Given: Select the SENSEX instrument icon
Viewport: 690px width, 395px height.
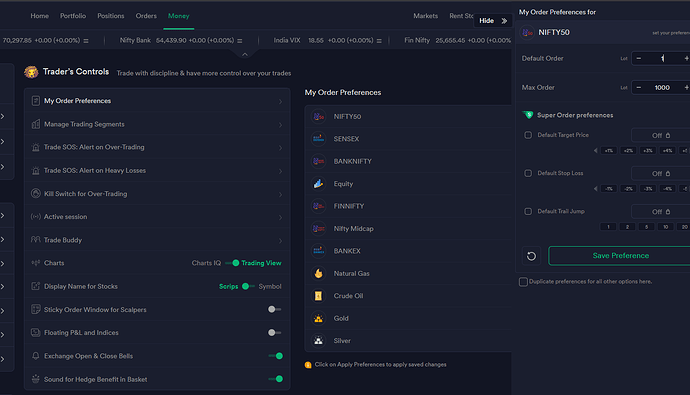Looking at the screenshot, I should (318, 139).
